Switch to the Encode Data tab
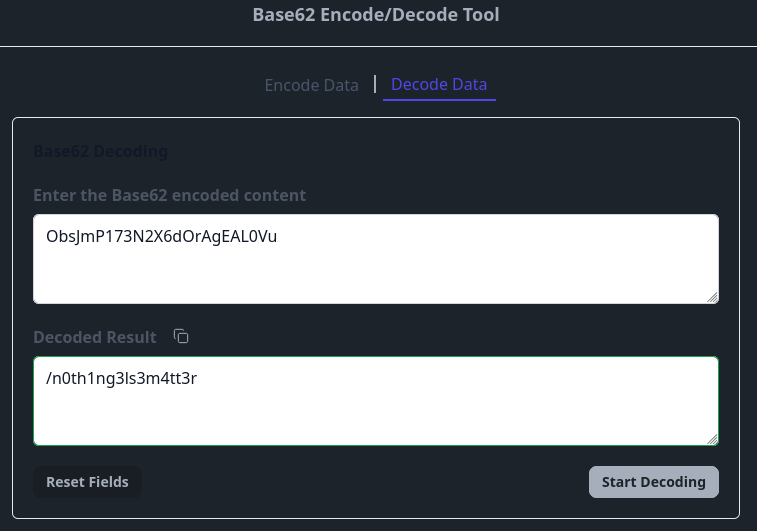757x531 pixels. click(311, 85)
